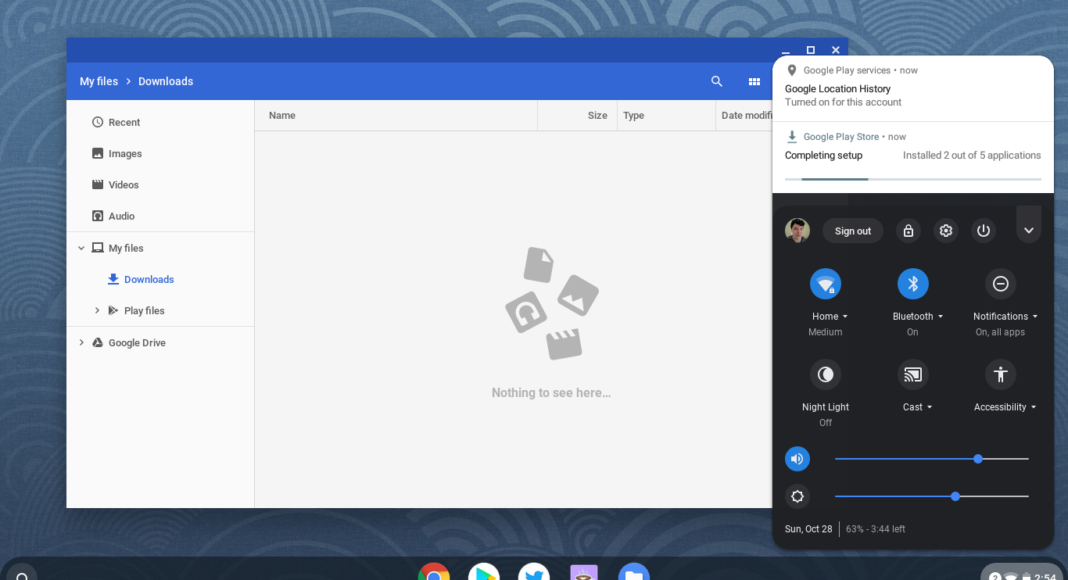The width and height of the screenshot is (1068, 580).
Task: Click the Sign out button
Action: tap(853, 231)
